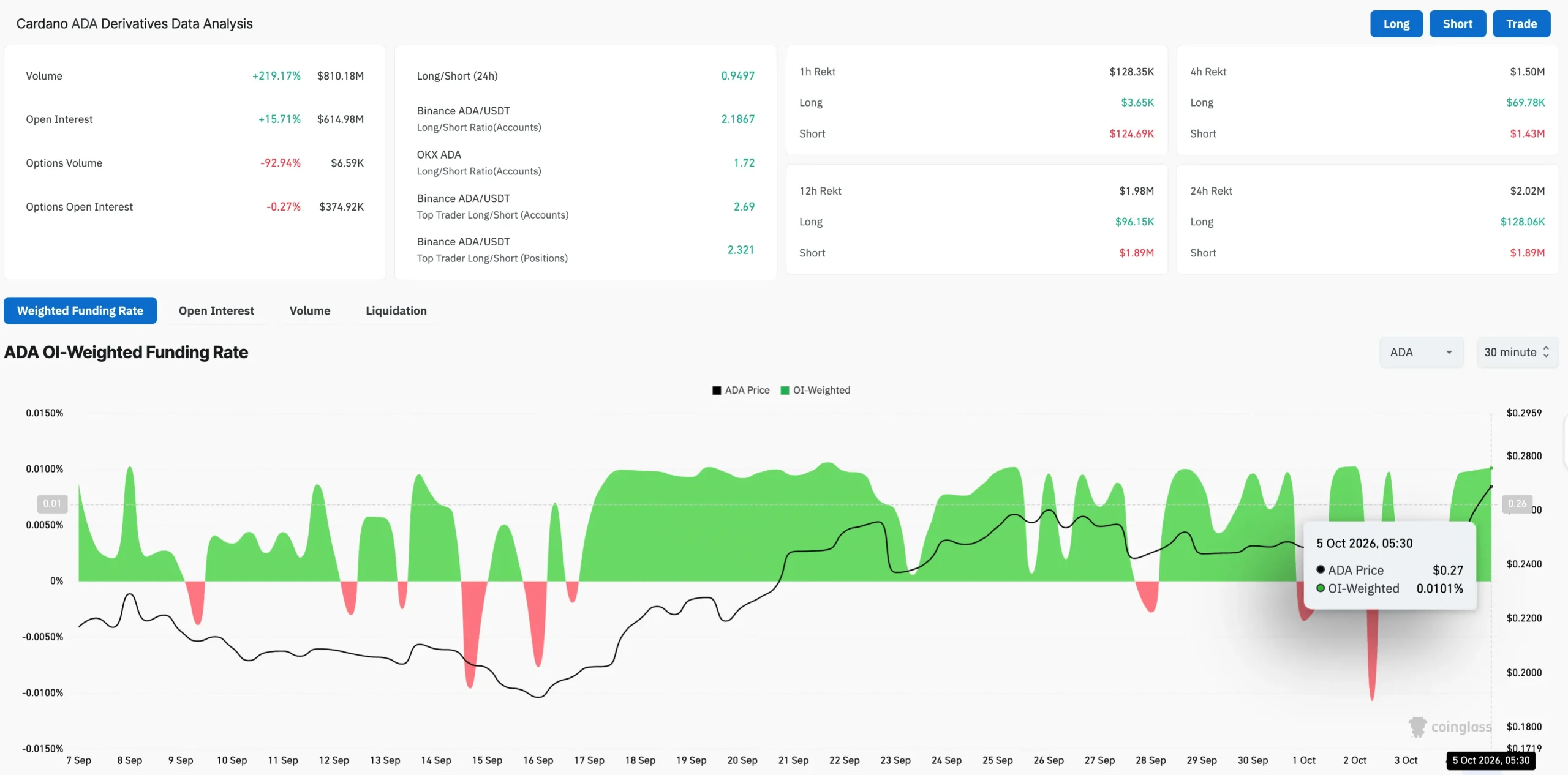Open the Liquidation tab
The width and height of the screenshot is (1568, 775).
click(396, 310)
